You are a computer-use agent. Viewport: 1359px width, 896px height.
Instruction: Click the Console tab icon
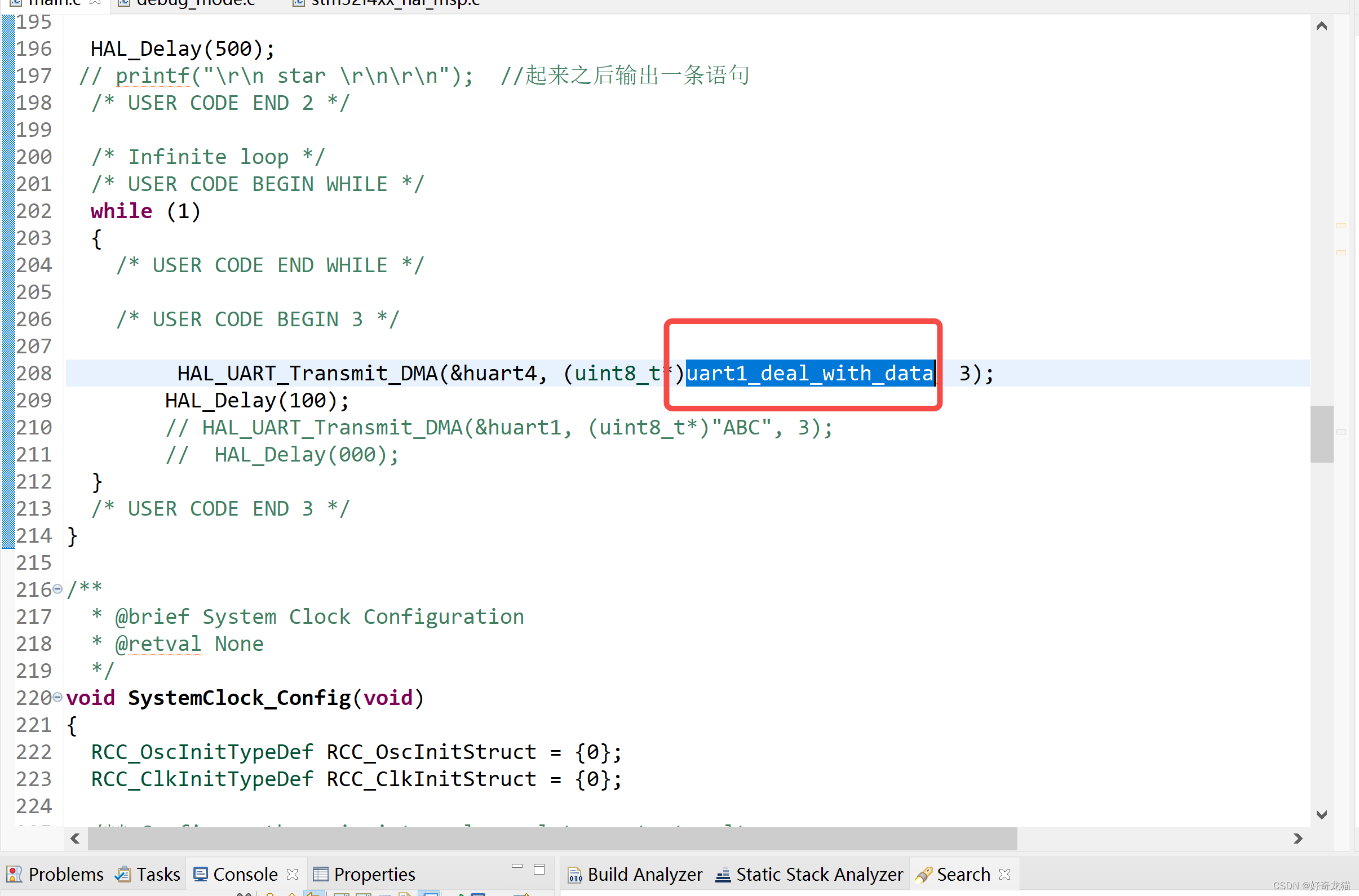[201, 874]
